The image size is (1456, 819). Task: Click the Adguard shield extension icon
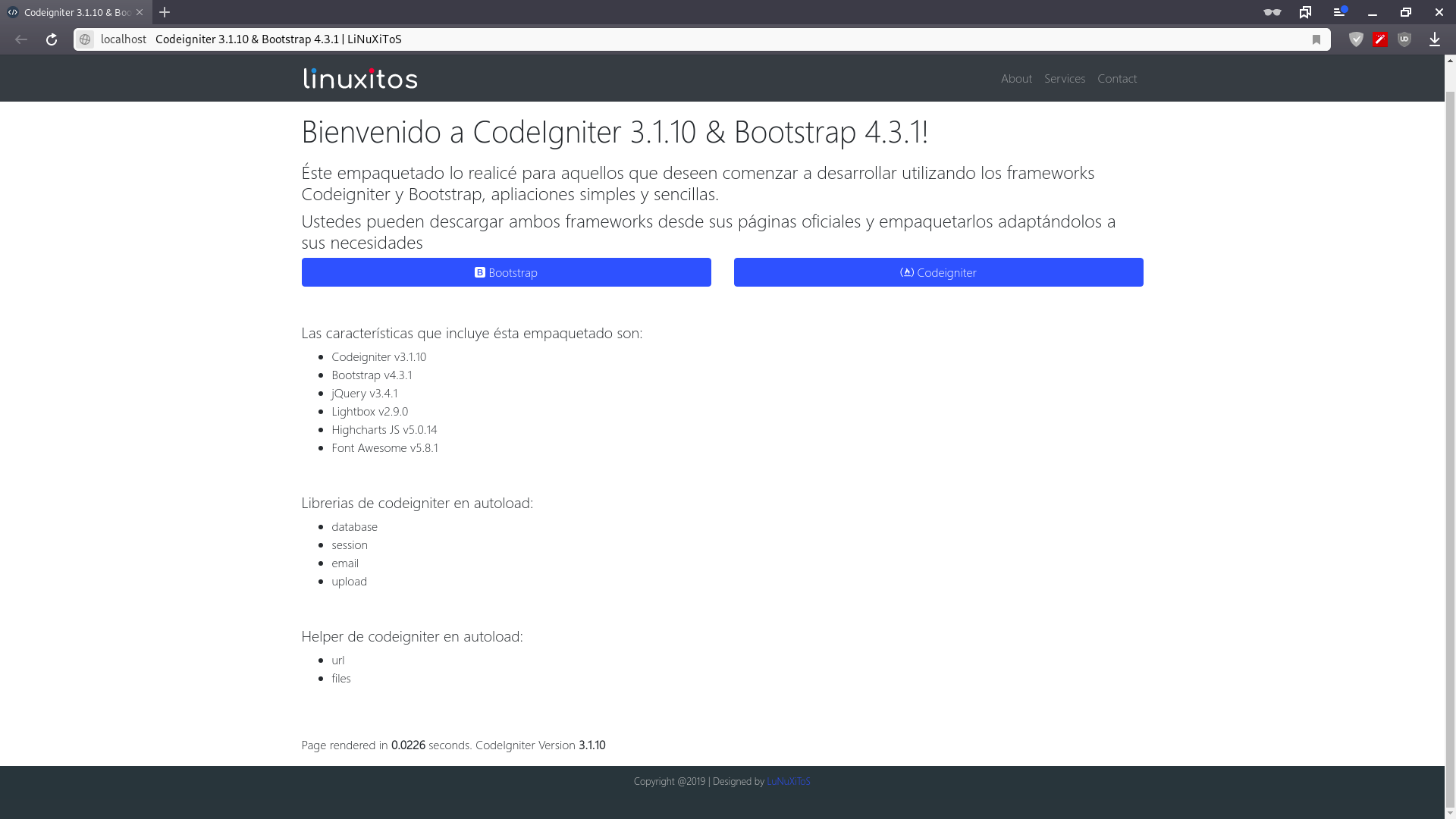point(1356,39)
